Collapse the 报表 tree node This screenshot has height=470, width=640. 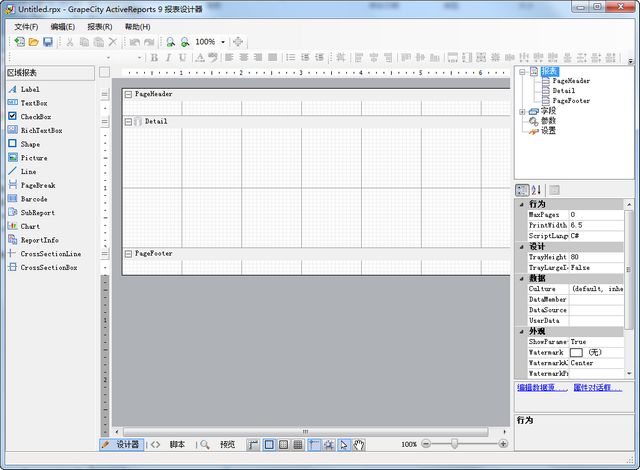pos(522,71)
